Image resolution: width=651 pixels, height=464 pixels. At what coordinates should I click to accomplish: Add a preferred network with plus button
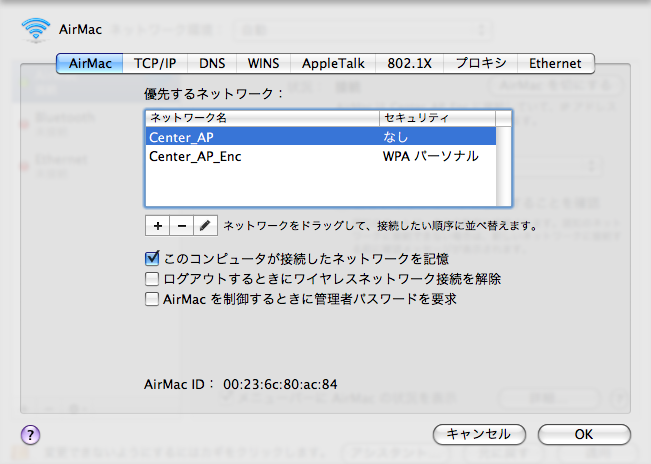click(157, 226)
